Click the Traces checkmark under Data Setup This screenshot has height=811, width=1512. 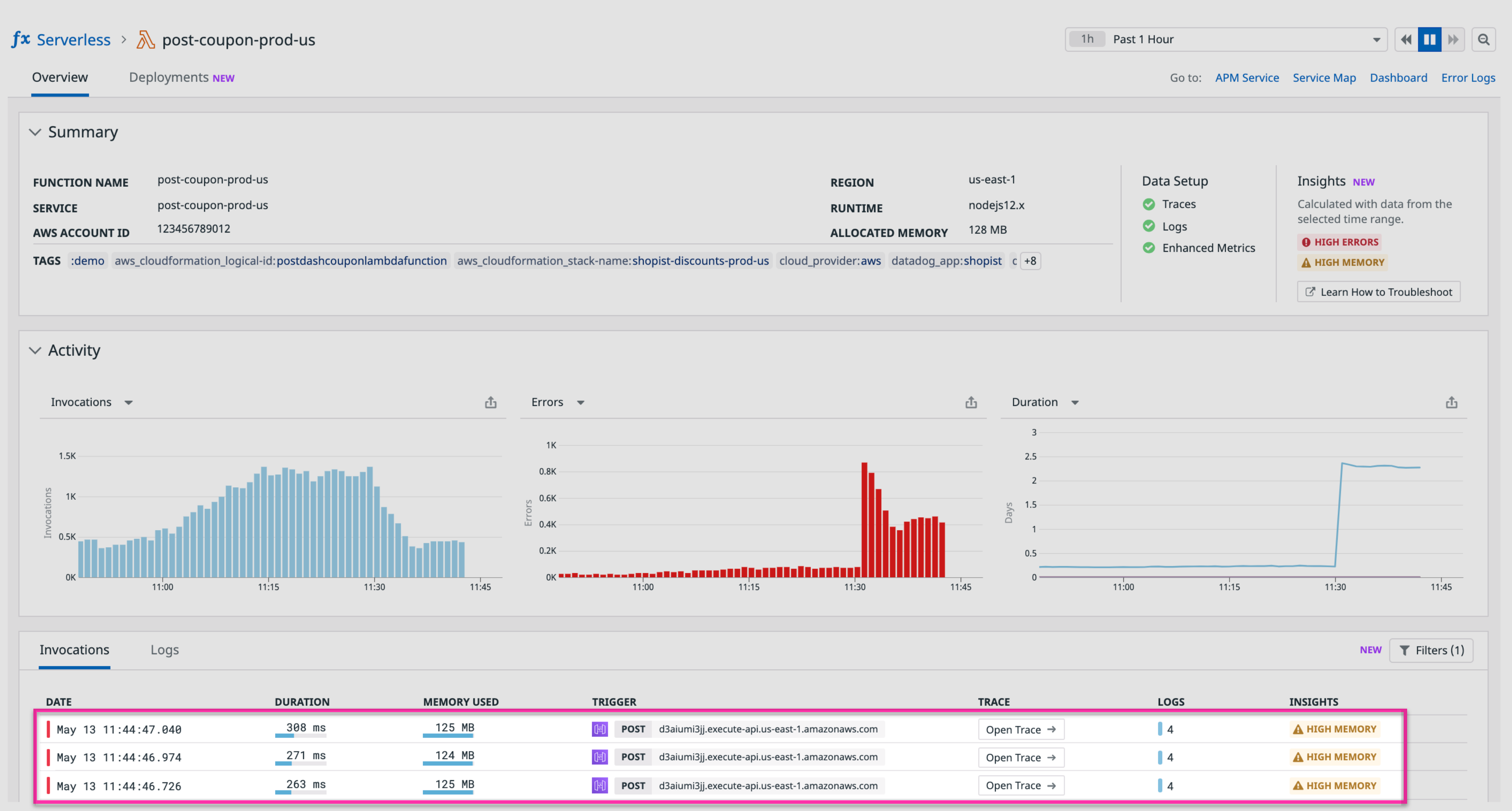1149,204
